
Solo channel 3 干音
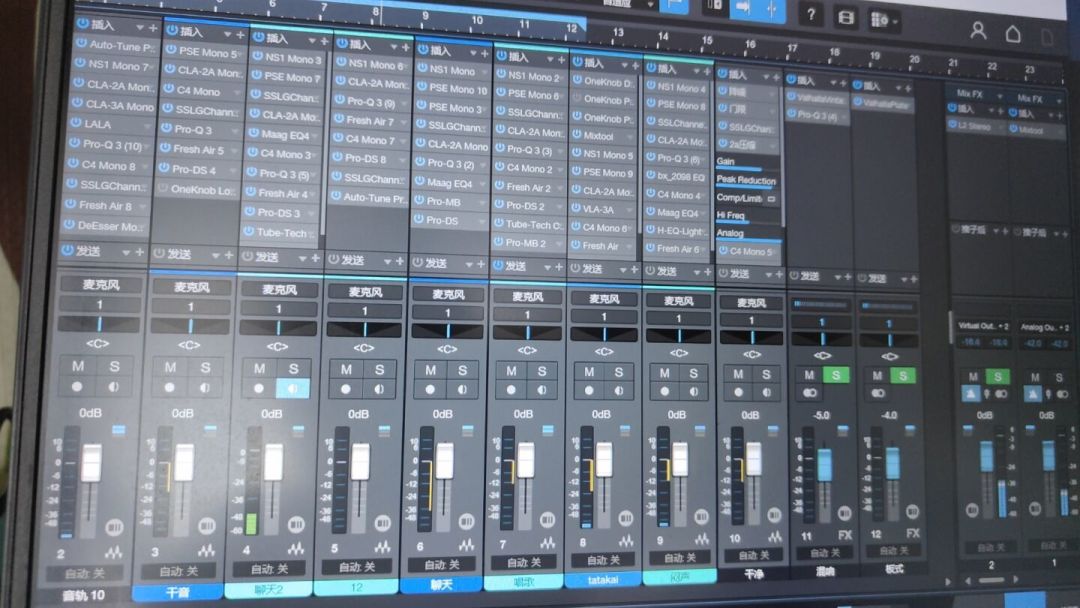[x=205, y=368]
